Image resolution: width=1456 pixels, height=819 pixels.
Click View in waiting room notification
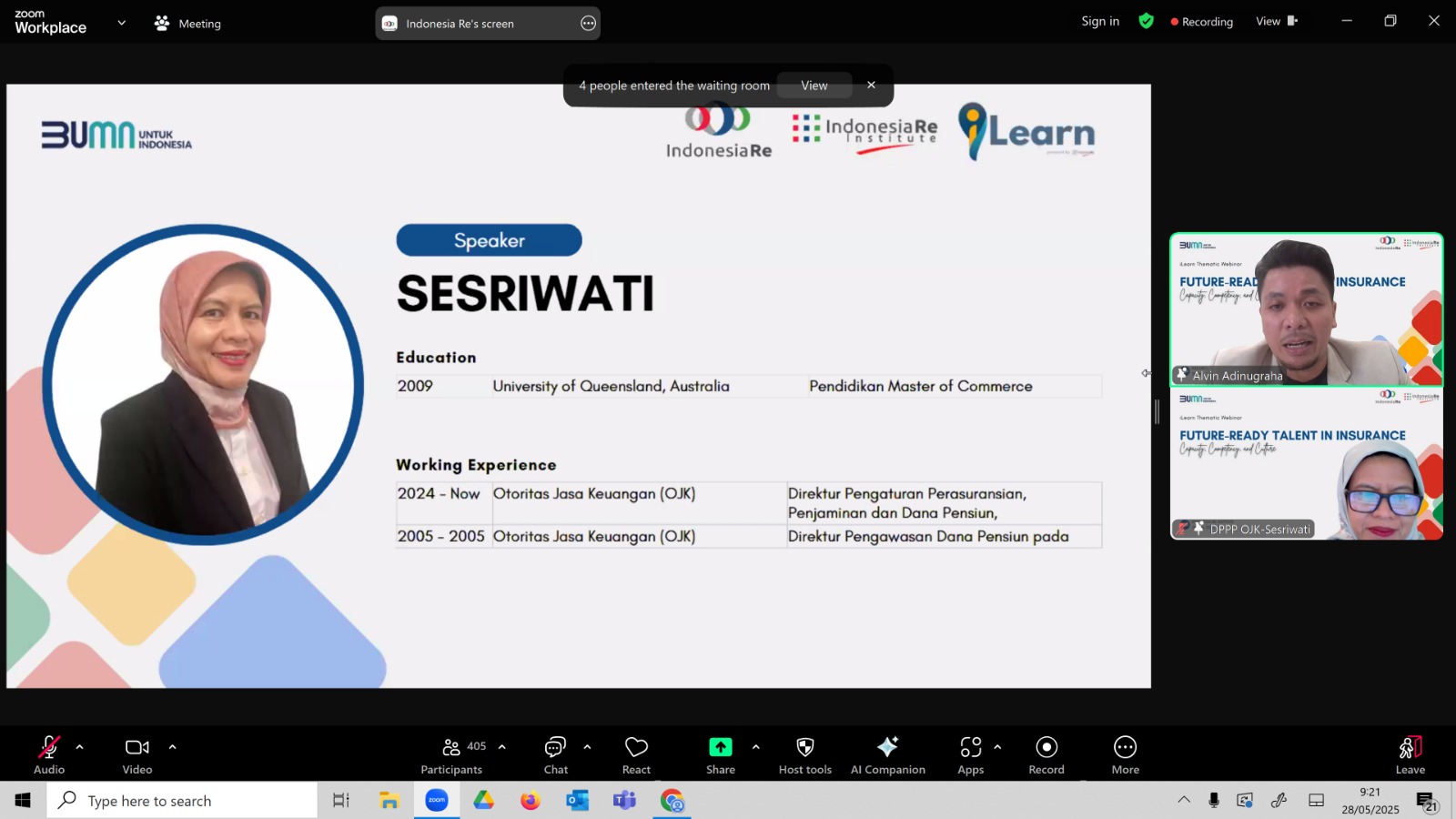pyautogui.click(x=814, y=86)
